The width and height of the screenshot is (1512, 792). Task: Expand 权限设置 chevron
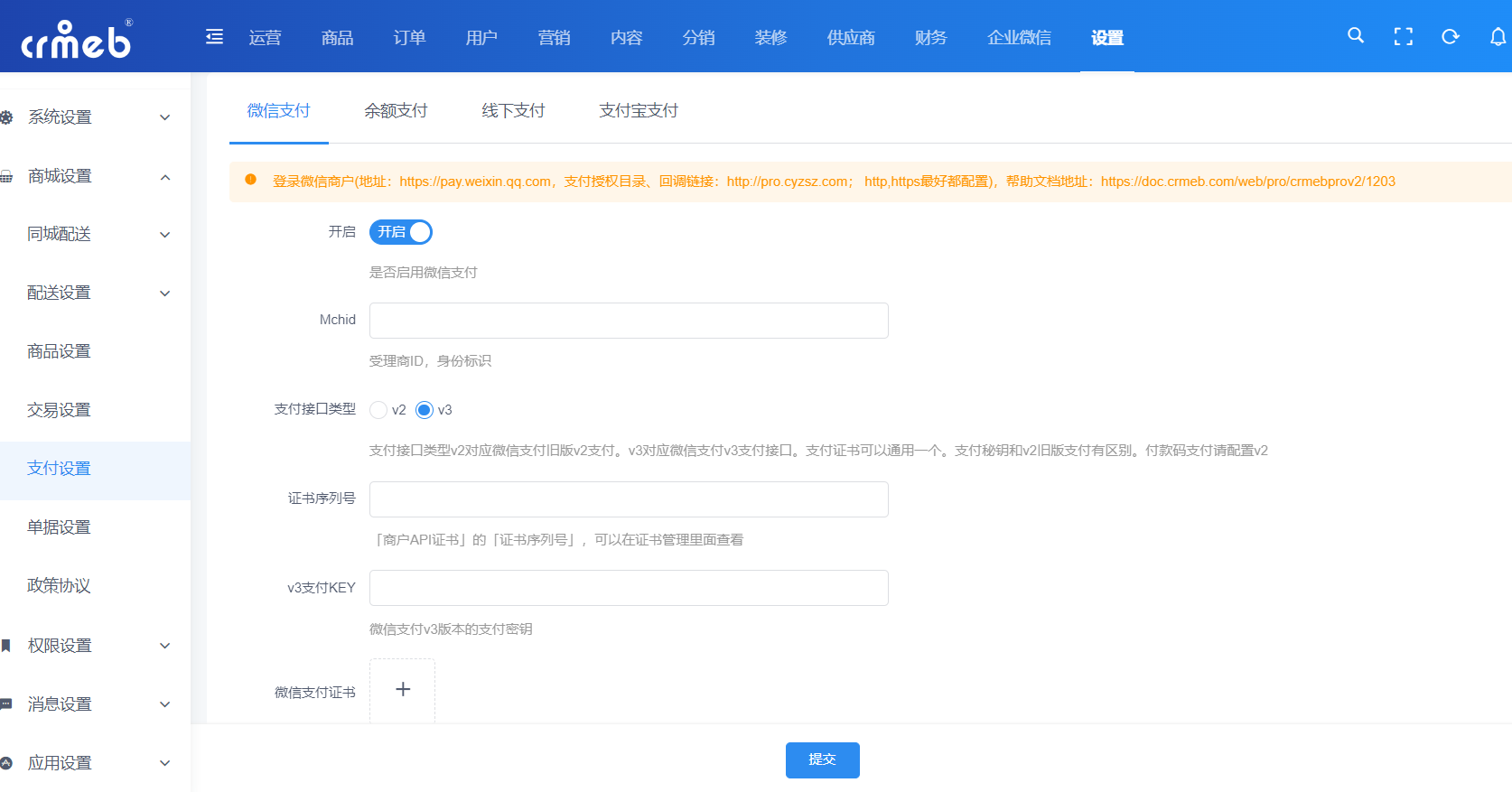(x=165, y=646)
